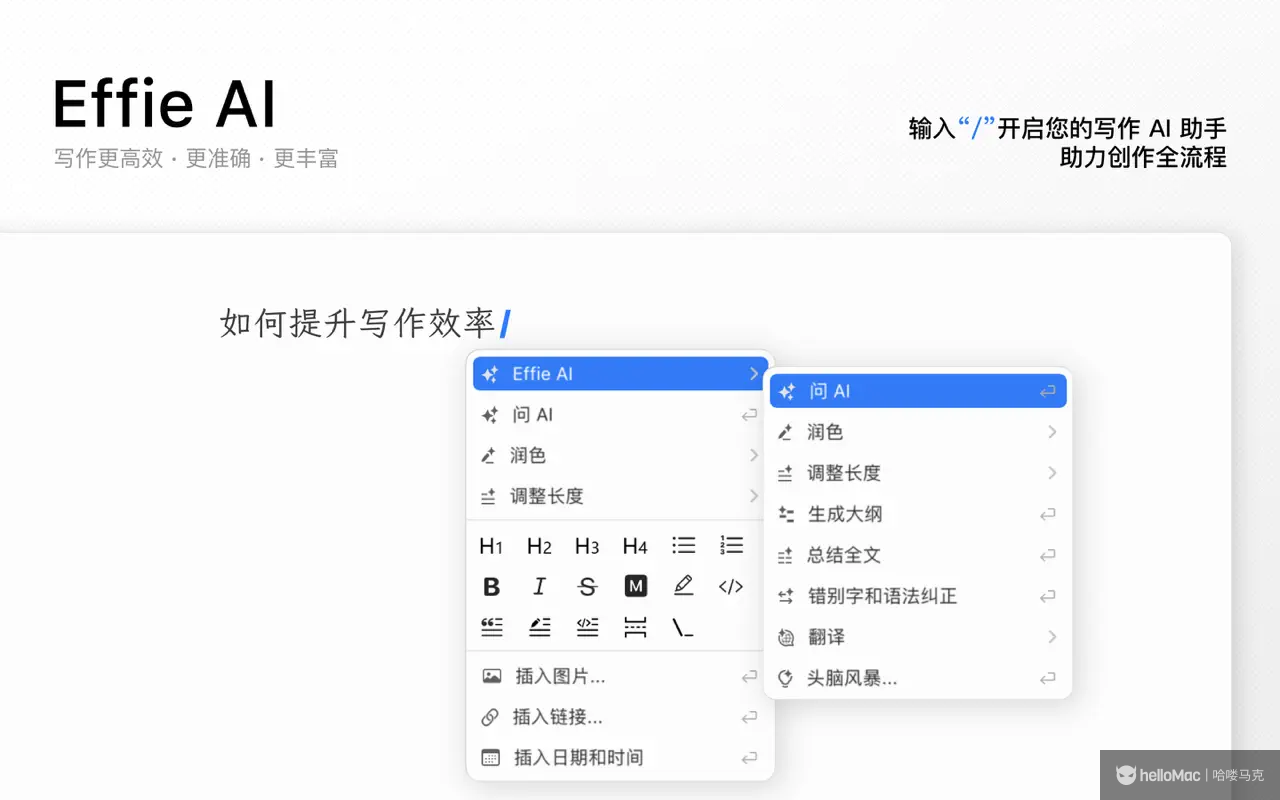Insert inline code with </> icon
Image resolution: width=1280 pixels, height=800 pixels.
coord(731,587)
